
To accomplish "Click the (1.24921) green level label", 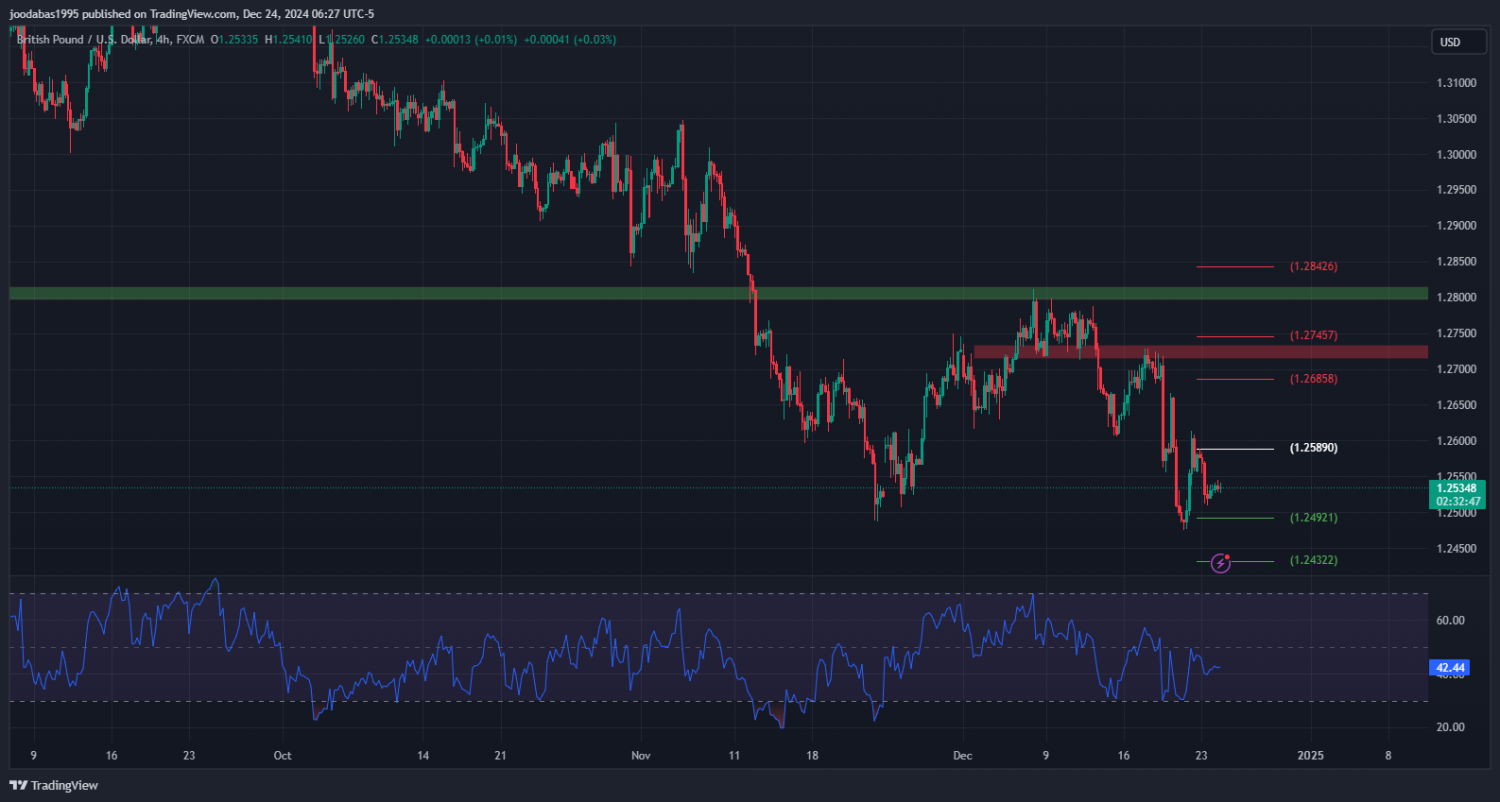I will pos(1313,518).
